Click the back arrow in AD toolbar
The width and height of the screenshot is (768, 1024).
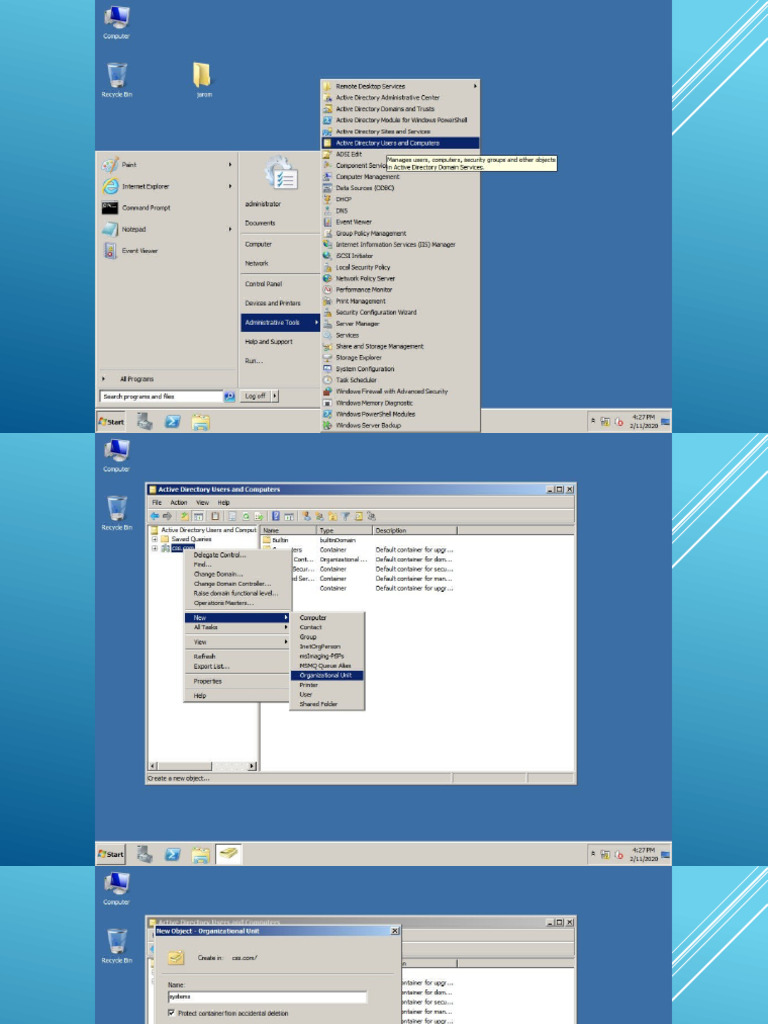[155, 515]
